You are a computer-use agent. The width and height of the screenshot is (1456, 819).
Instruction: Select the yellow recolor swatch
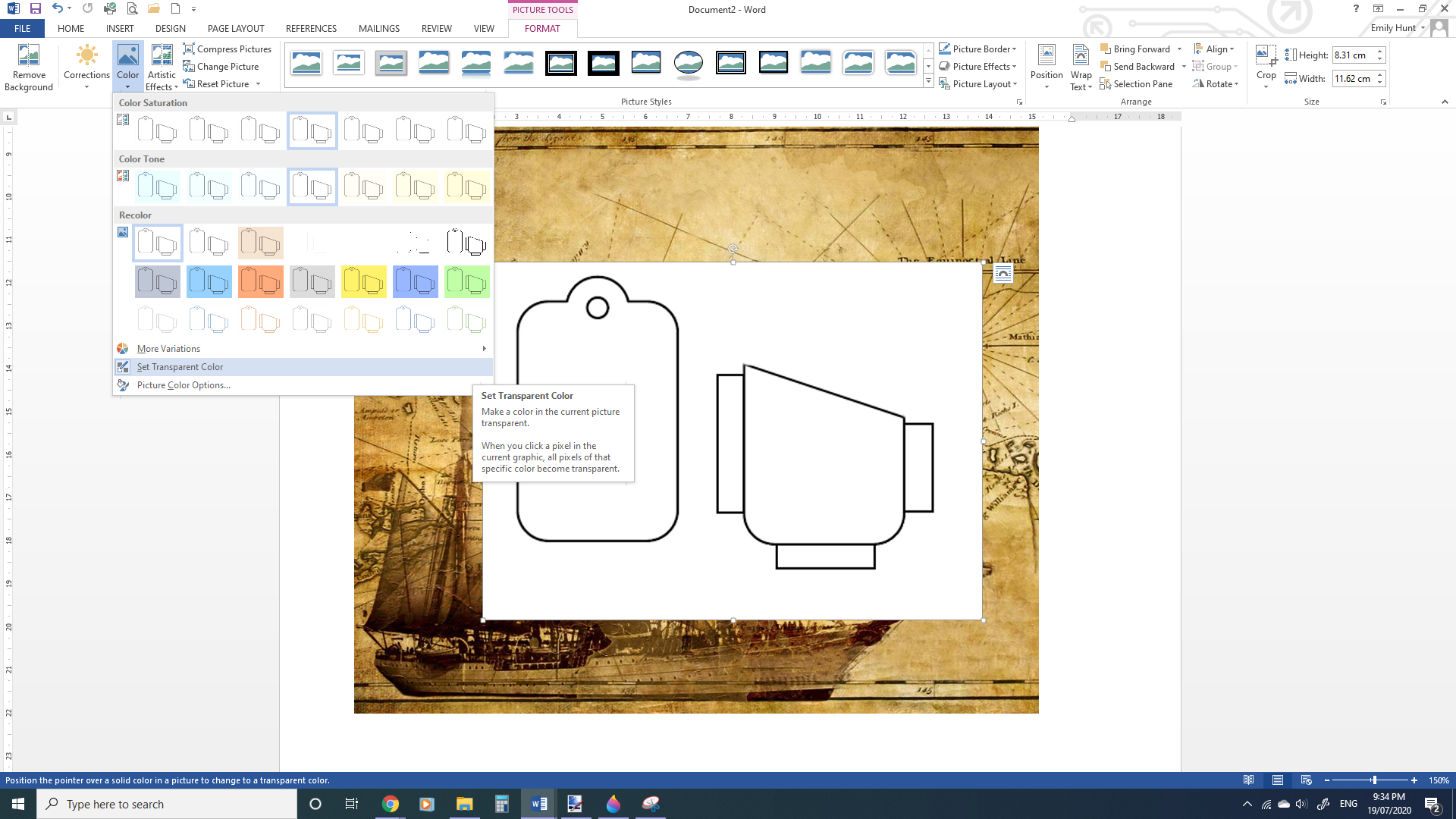click(363, 282)
